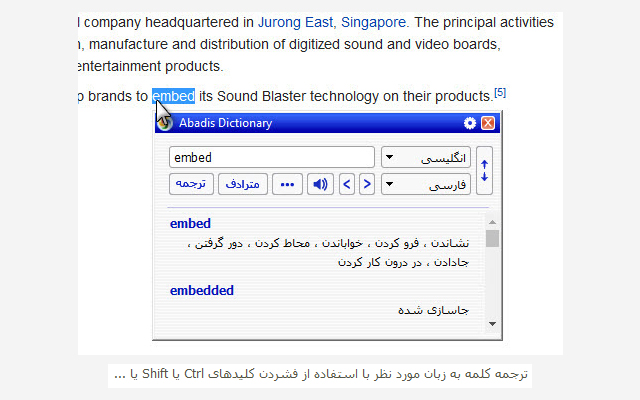Click the Persian caption below the screenshot

click(320, 374)
